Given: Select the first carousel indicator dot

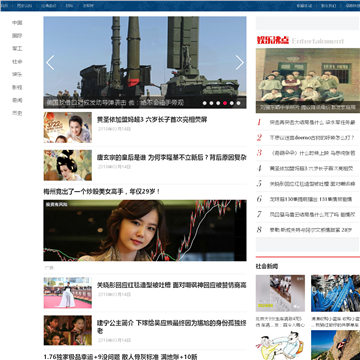Looking at the screenshot, I should [x=205, y=103].
